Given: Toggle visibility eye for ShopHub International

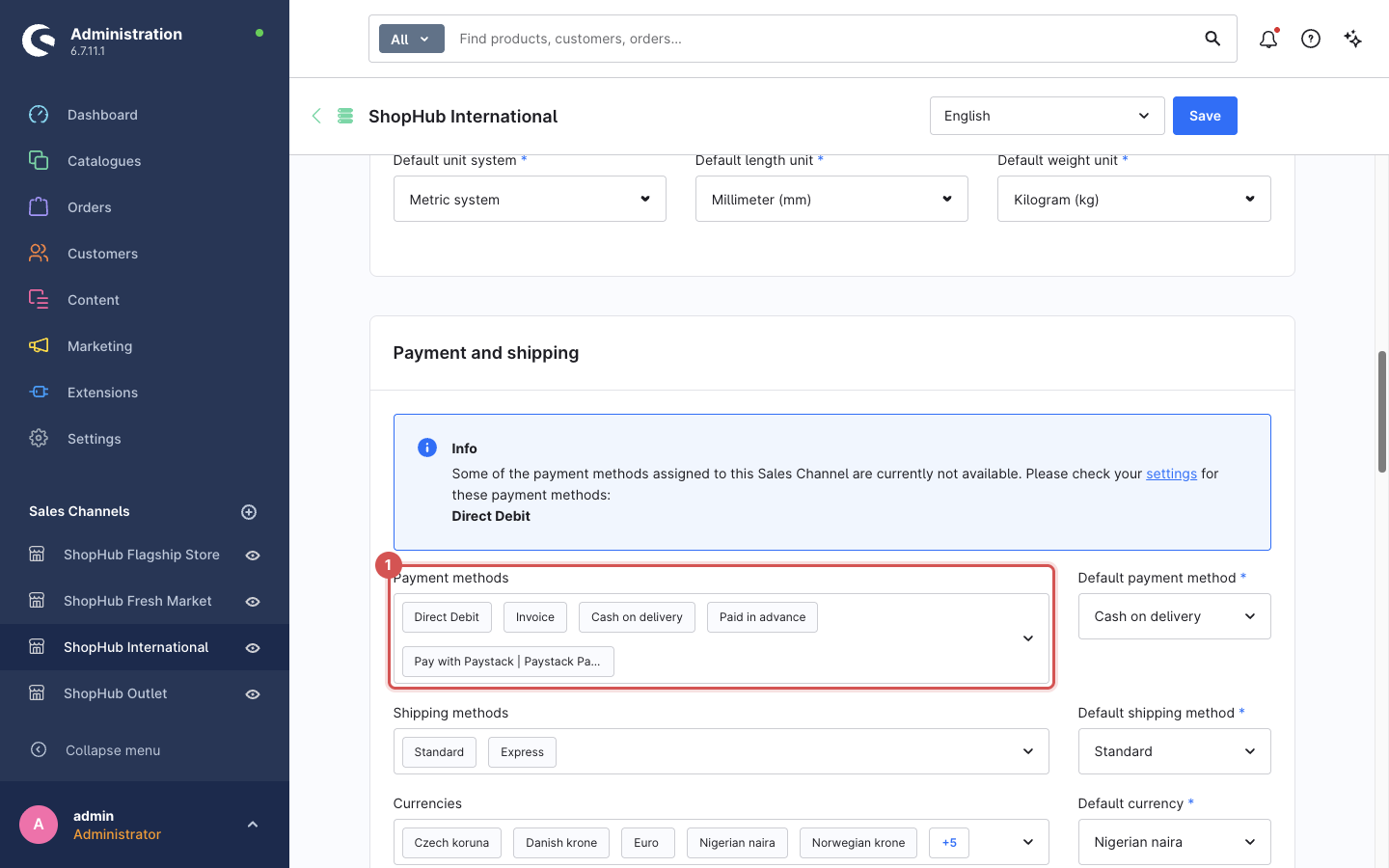Looking at the screenshot, I should click(253, 648).
